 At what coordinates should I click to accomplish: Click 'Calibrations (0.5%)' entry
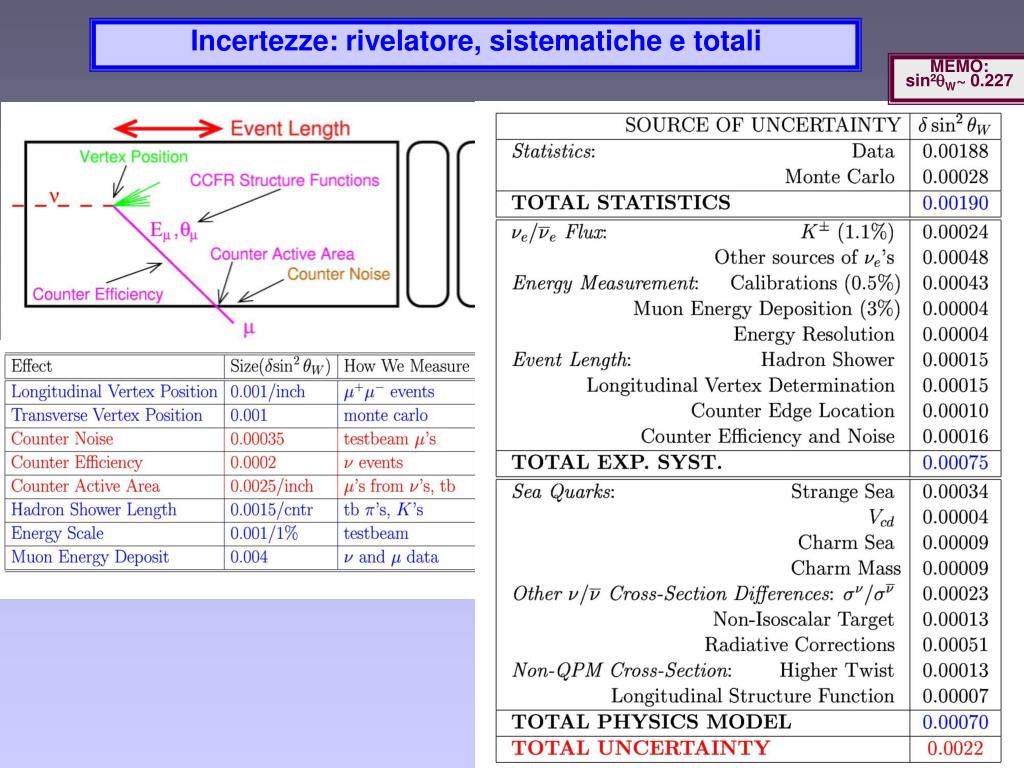(815, 283)
